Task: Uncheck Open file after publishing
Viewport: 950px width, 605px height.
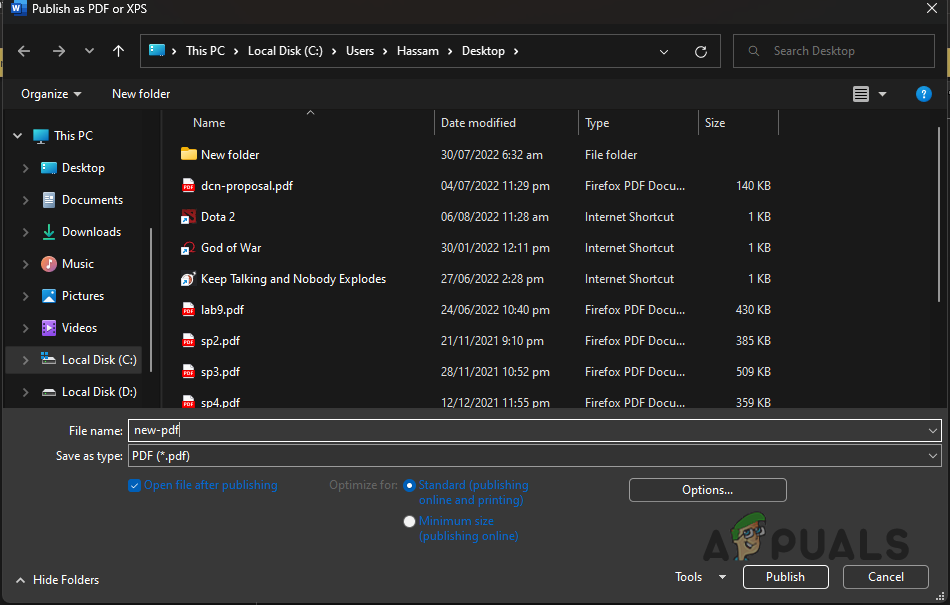Action: (135, 486)
